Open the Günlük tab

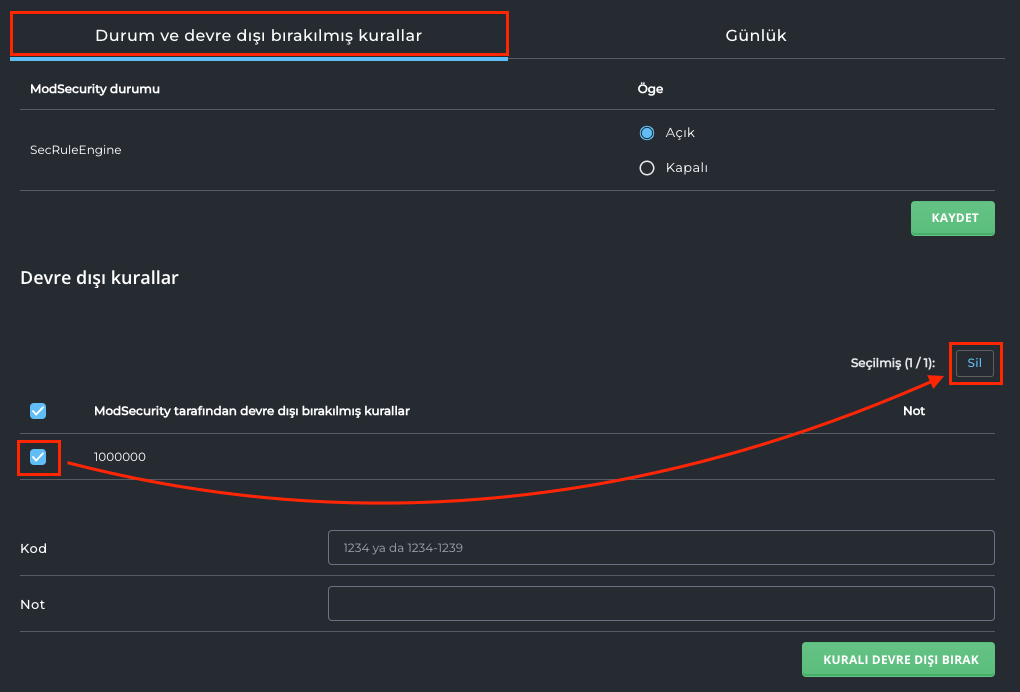point(755,35)
